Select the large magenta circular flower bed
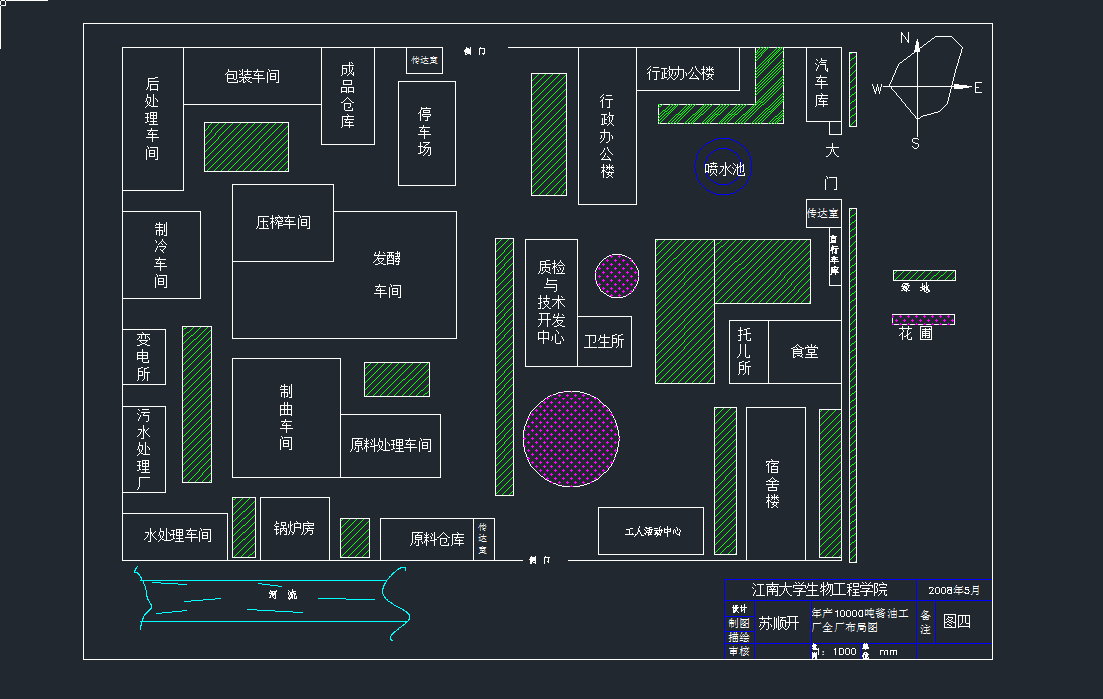This screenshot has height=699, width=1103. 573,440
